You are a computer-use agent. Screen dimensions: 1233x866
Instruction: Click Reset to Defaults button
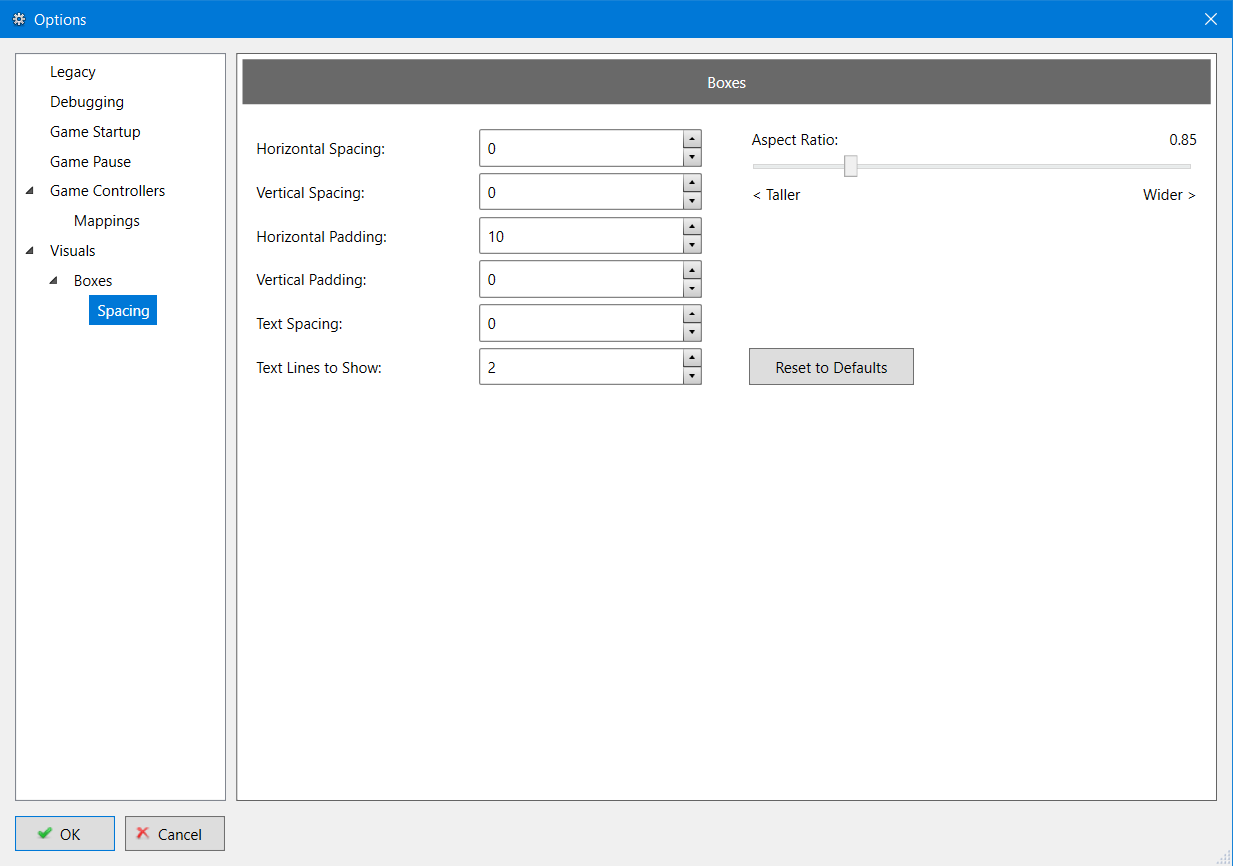pos(831,367)
